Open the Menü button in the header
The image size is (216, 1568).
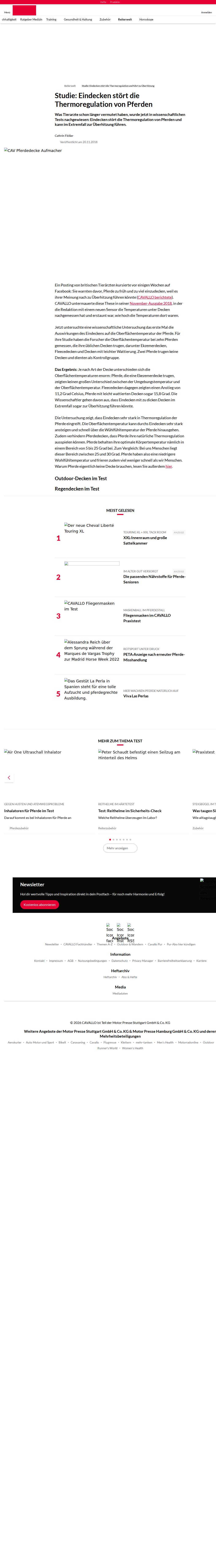7,12
